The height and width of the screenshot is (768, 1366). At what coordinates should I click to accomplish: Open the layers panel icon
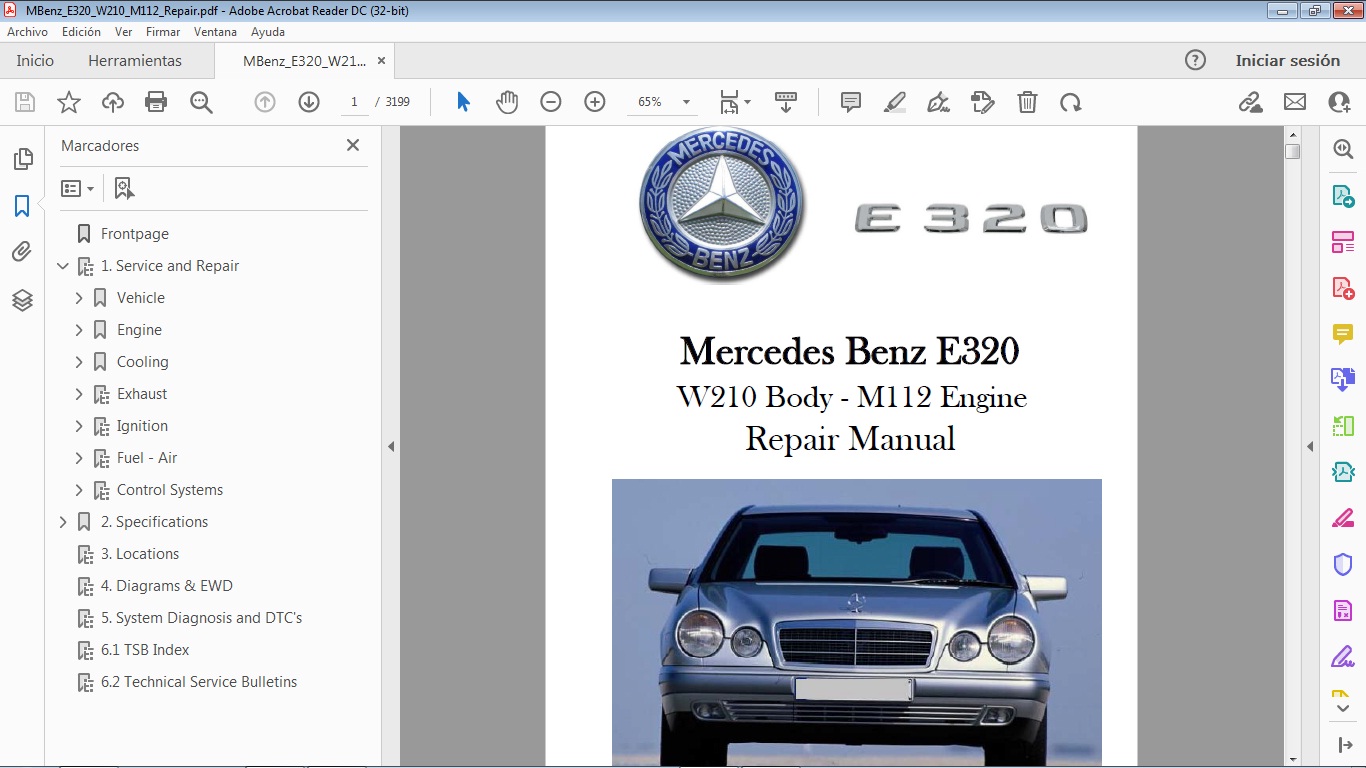[22, 299]
